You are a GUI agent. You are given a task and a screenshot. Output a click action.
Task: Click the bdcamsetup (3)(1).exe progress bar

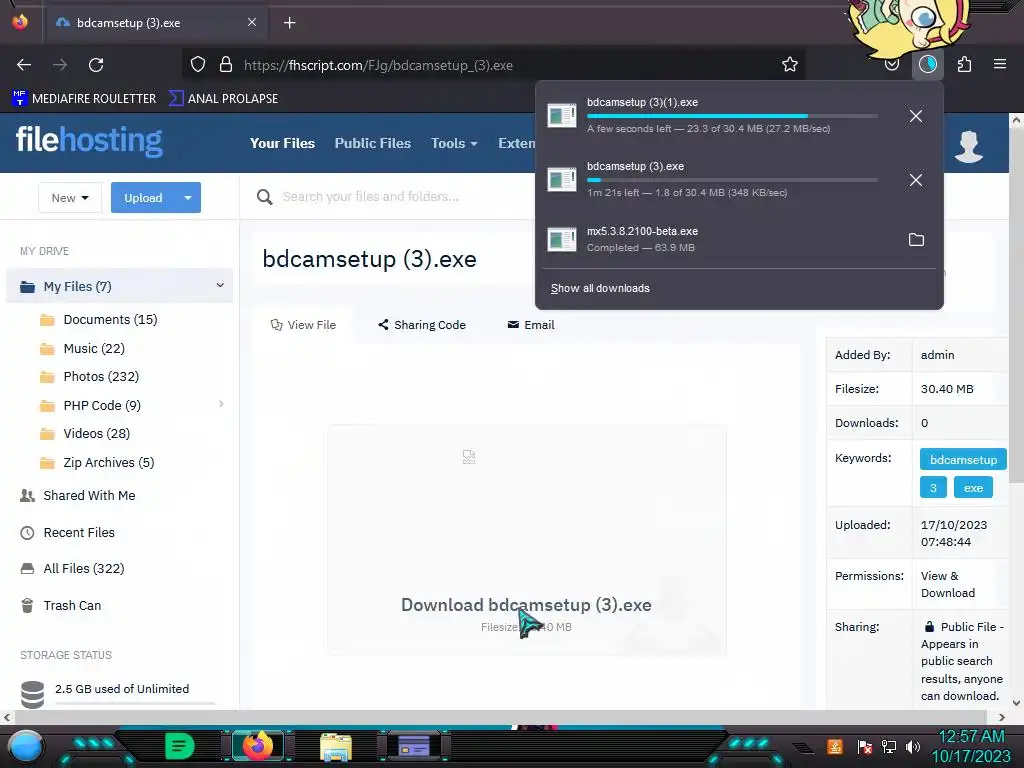coord(731,116)
